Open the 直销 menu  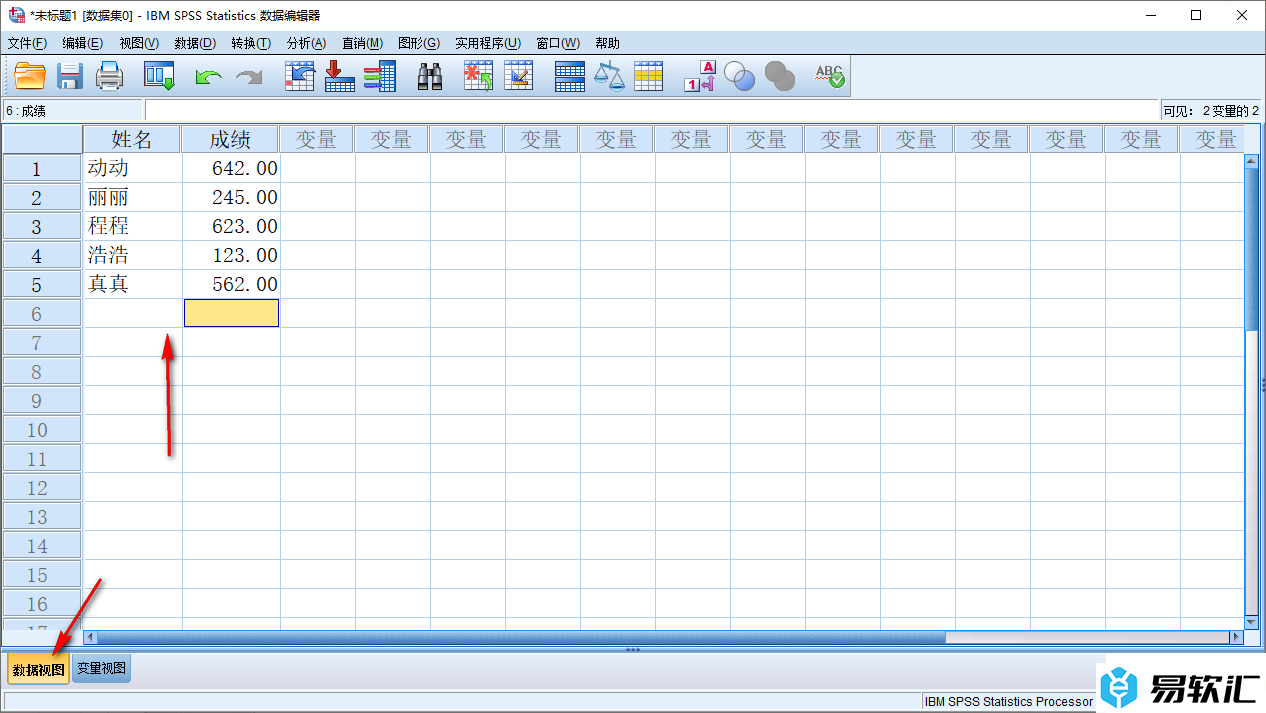(362, 43)
